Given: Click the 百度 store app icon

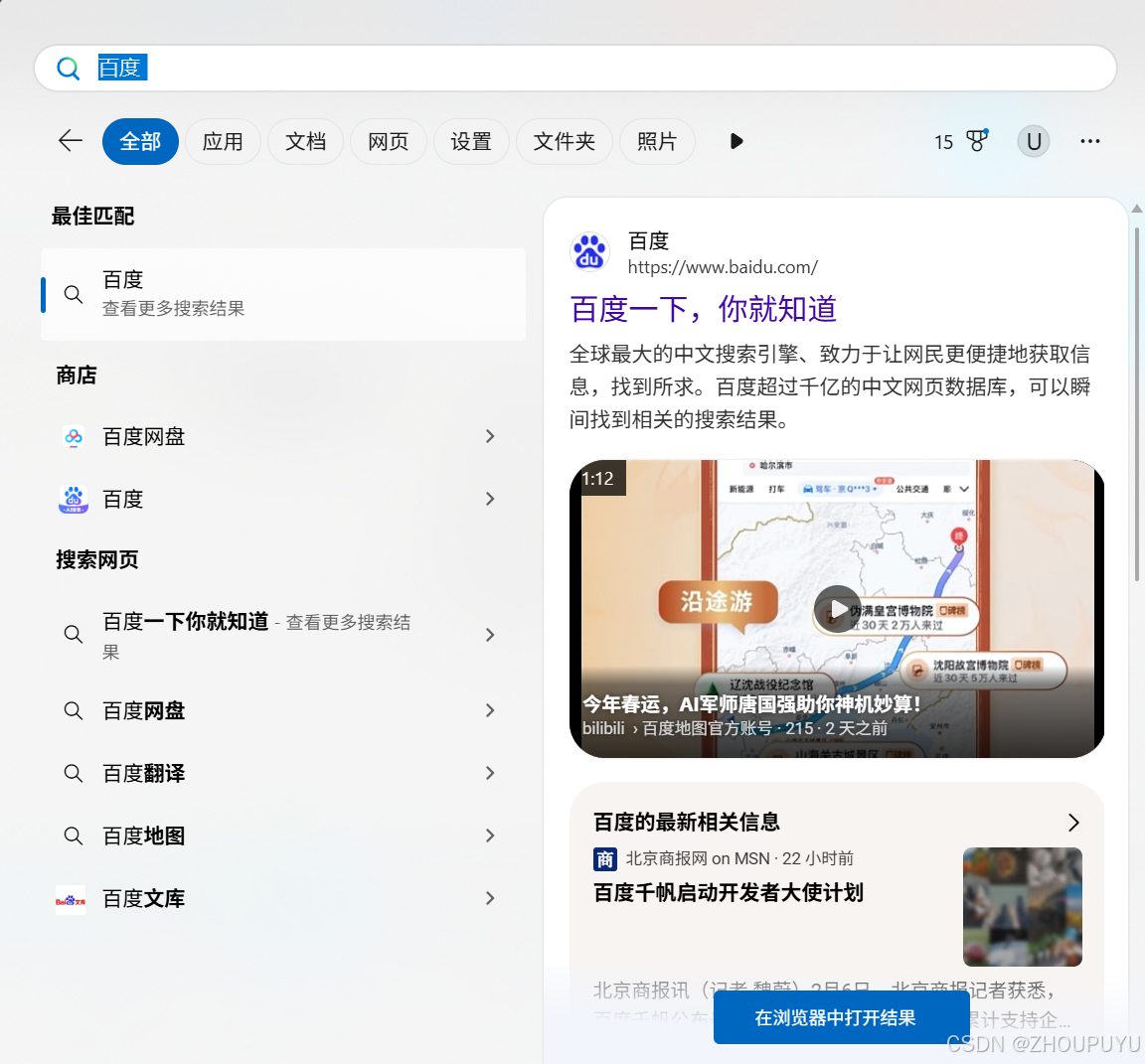Looking at the screenshot, I should [x=73, y=499].
